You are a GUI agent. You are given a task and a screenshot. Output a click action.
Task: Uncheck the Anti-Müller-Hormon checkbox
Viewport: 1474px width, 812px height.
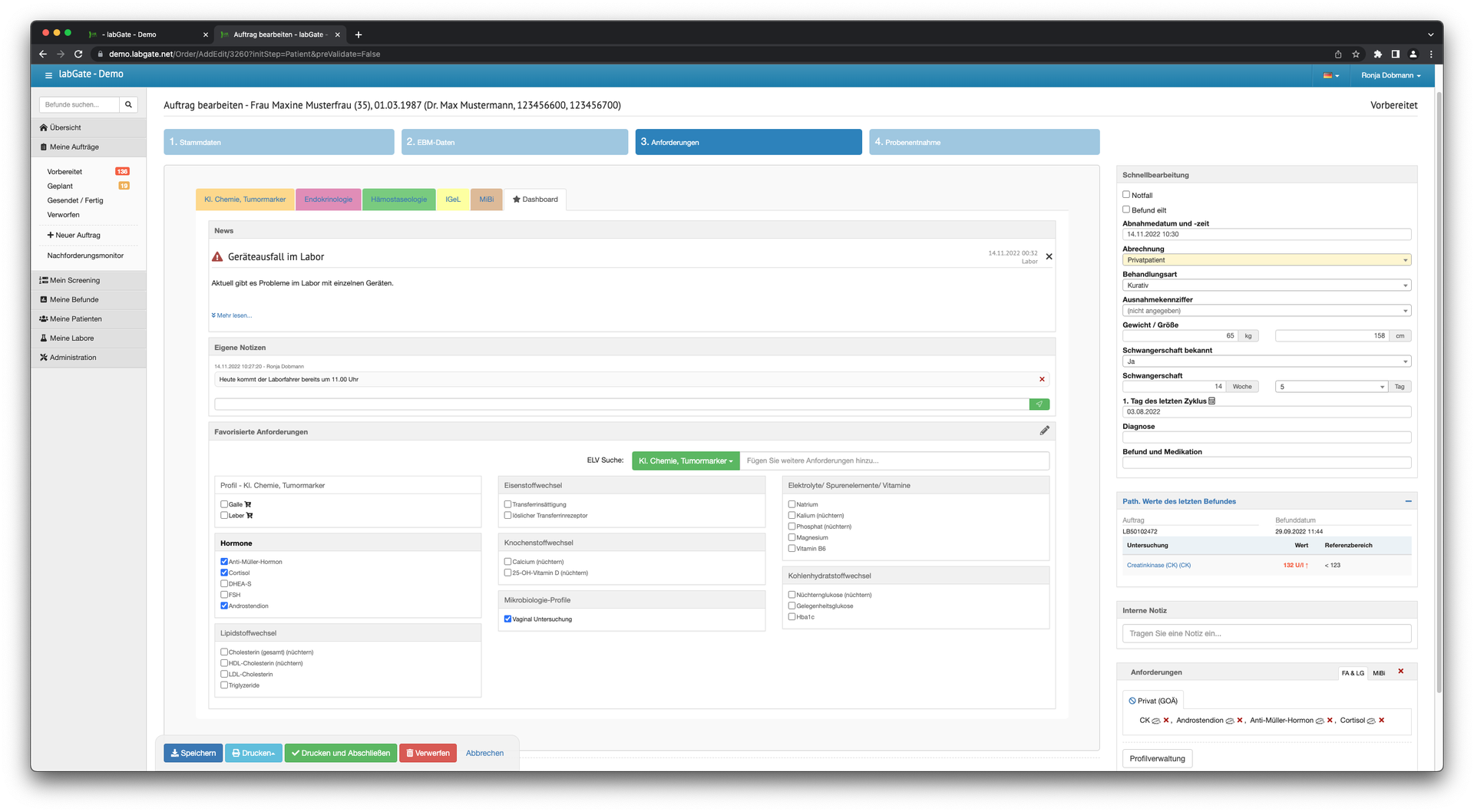pyautogui.click(x=224, y=562)
